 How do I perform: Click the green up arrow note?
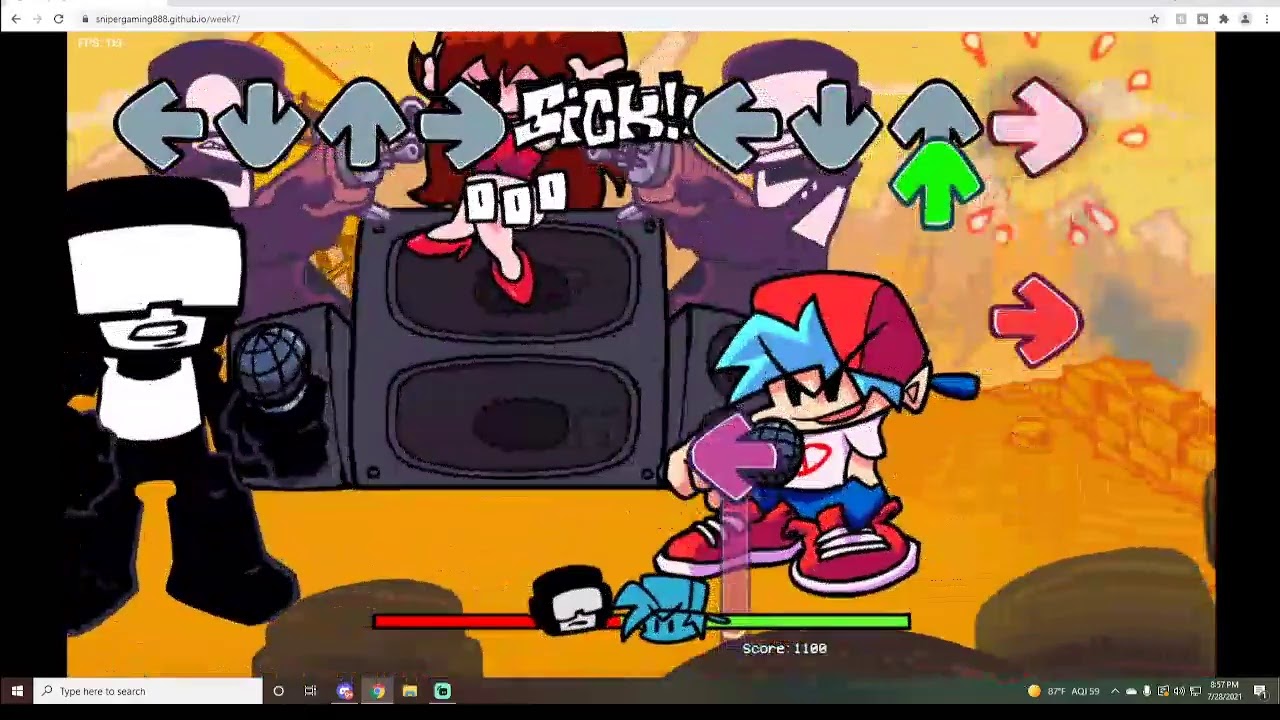936,184
